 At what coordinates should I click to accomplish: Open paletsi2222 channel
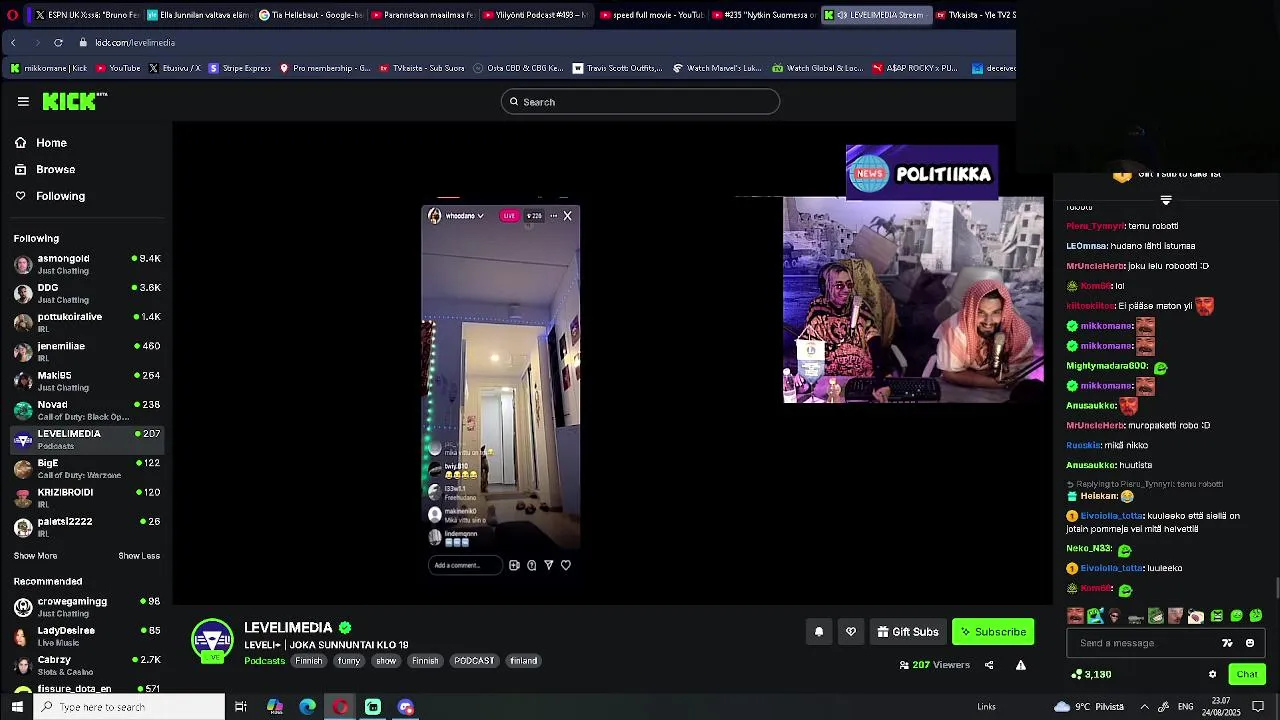coord(87,526)
